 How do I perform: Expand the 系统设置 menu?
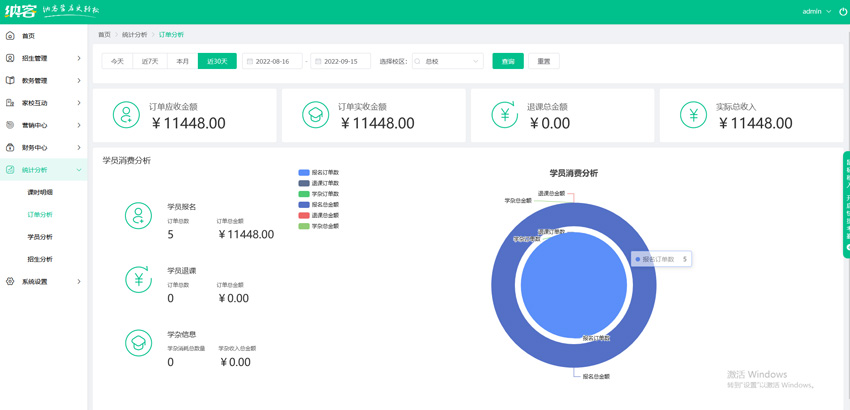79,281
